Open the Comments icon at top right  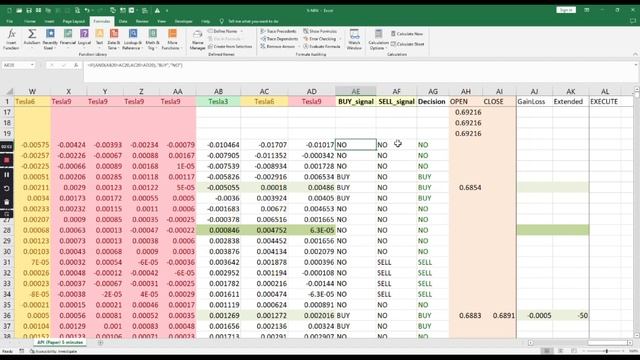633,21
